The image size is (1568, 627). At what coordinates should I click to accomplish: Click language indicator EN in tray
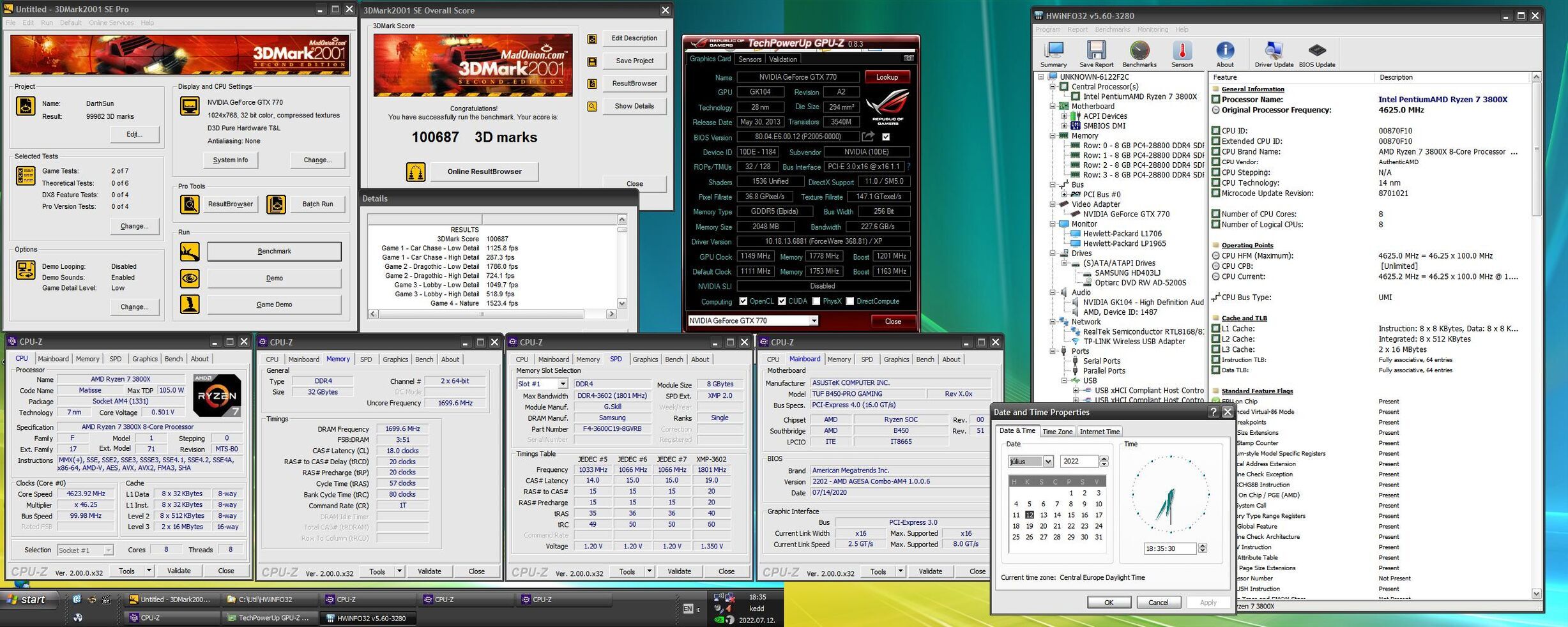pos(688,608)
